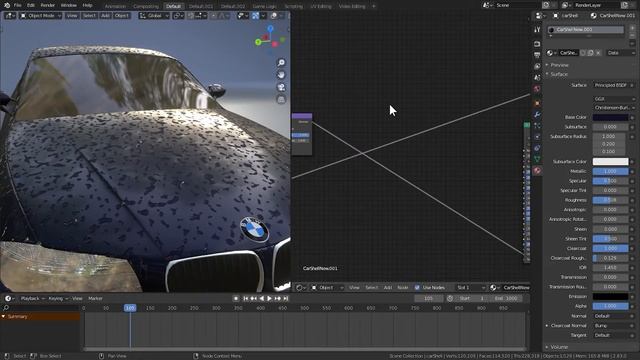Click the Subsurface Color swatch
The width and height of the screenshot is (640, 360).
(610, 162)
